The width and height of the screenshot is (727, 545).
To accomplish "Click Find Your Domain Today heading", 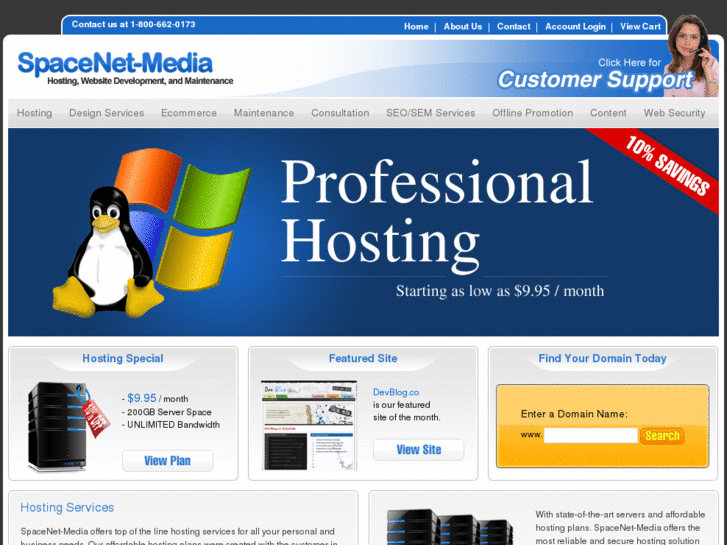I will pos(602,358).
